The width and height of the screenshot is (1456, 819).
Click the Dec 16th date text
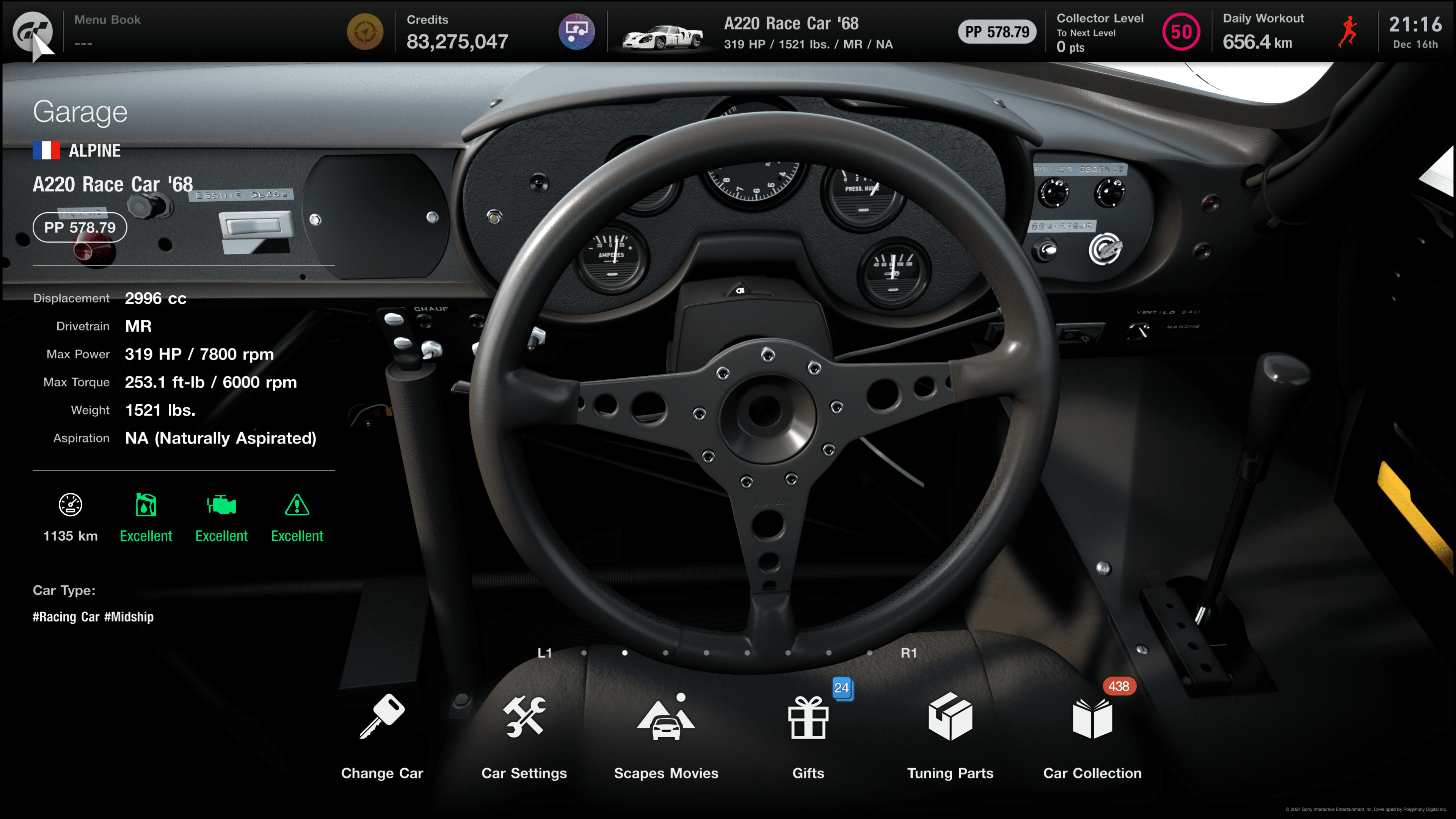pyautogui.click(x=1415, y=44)
